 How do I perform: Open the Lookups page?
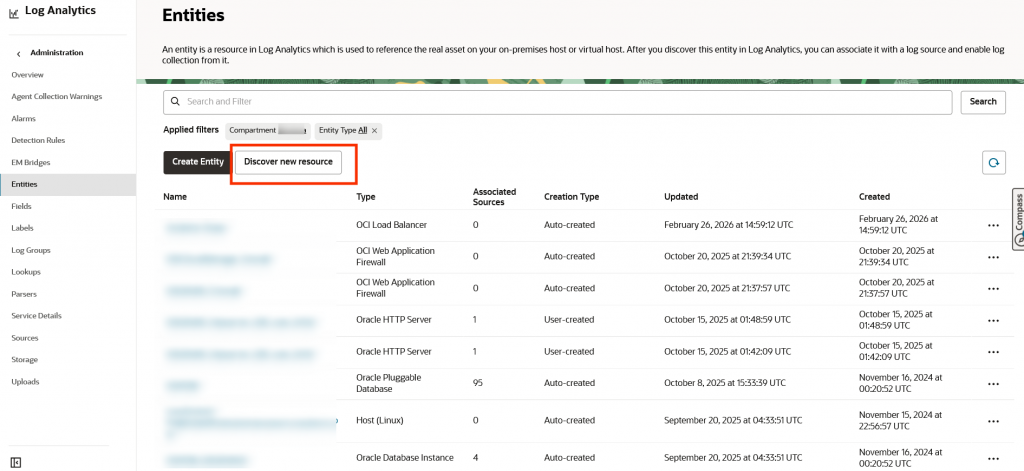25,272
